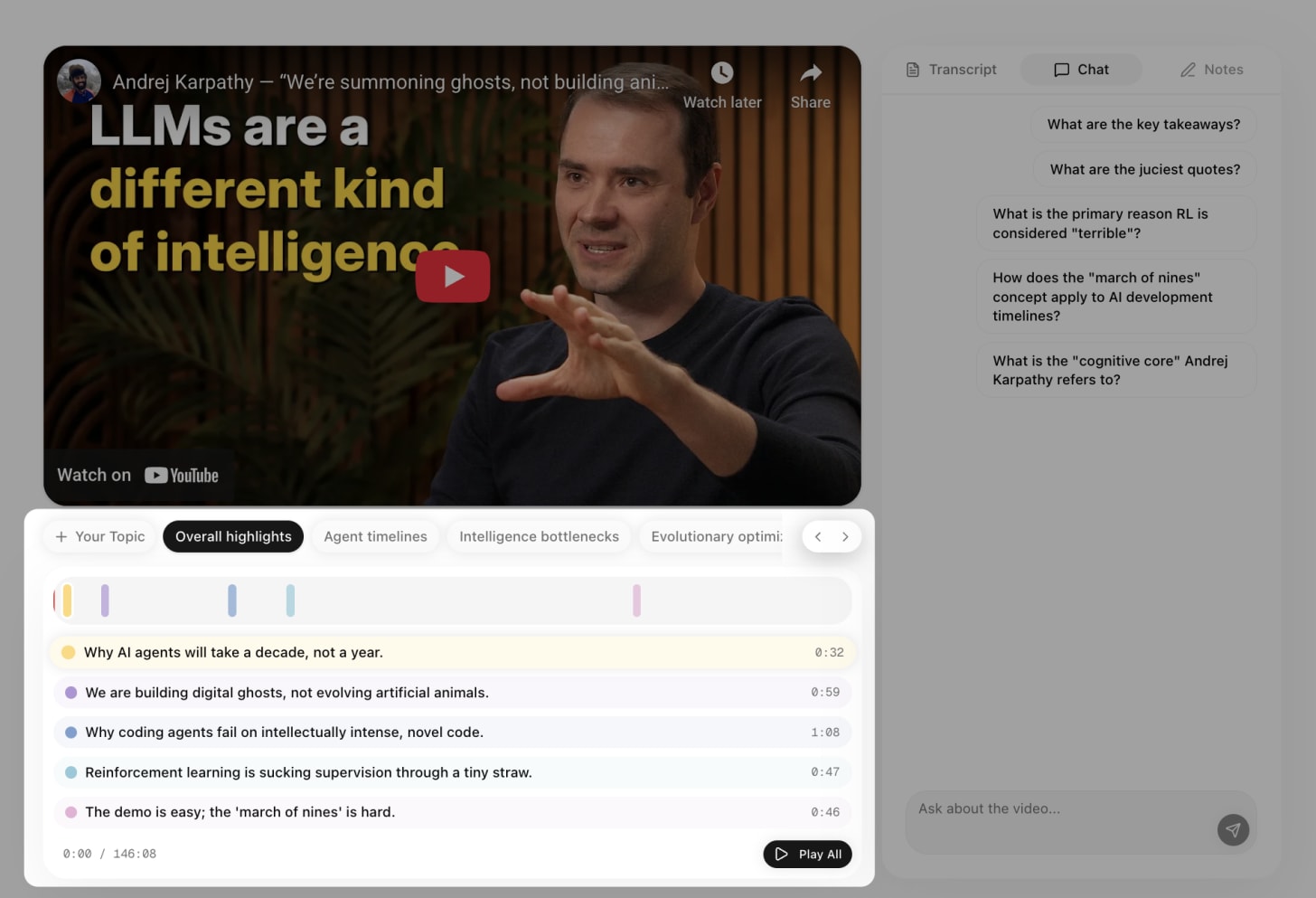Screen dimensions: 1316x898
Task: Select 'cognitive core' suggested question
Action: [x=1116, y=370]
